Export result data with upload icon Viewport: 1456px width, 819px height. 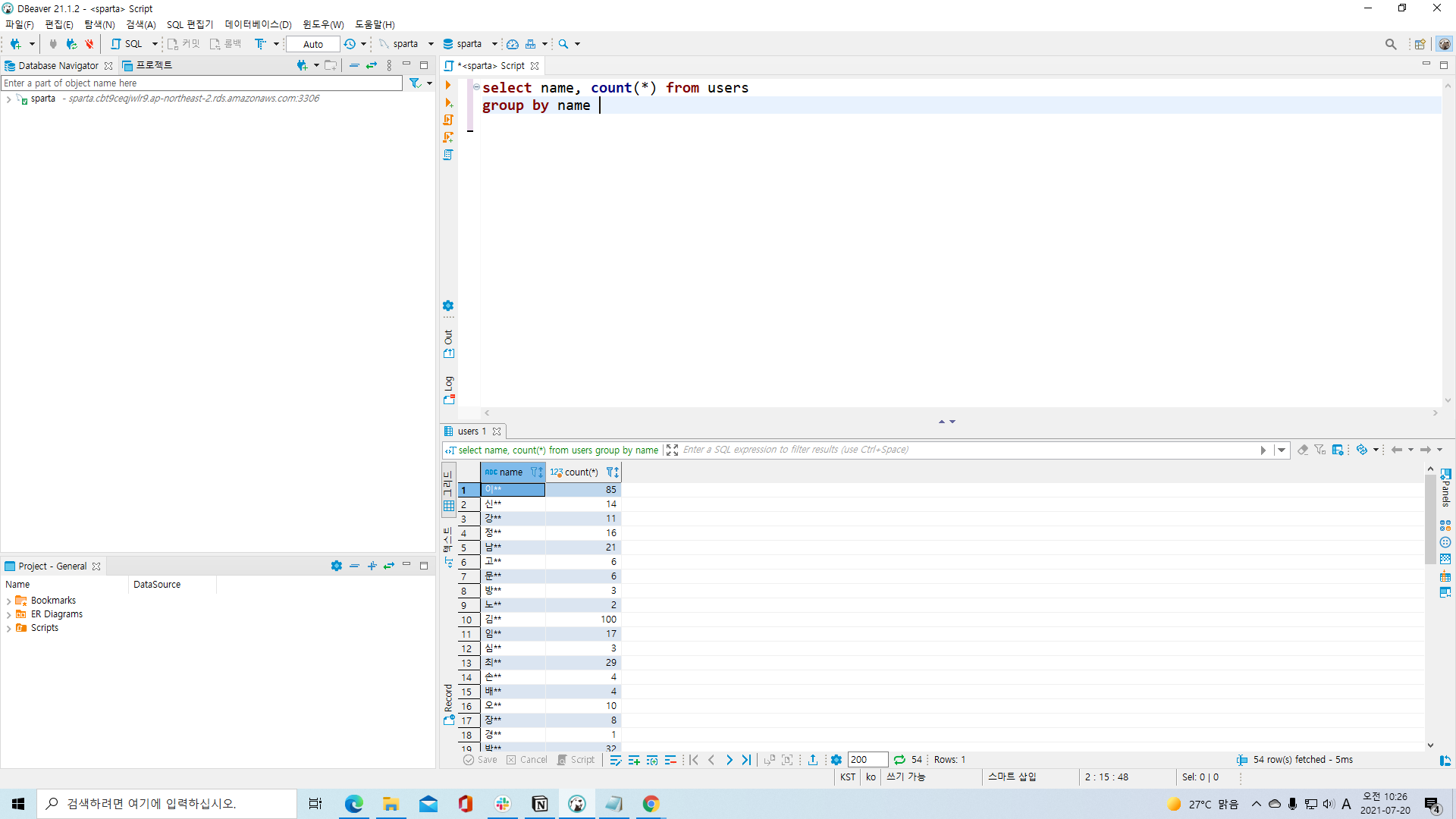coord(813,760)
